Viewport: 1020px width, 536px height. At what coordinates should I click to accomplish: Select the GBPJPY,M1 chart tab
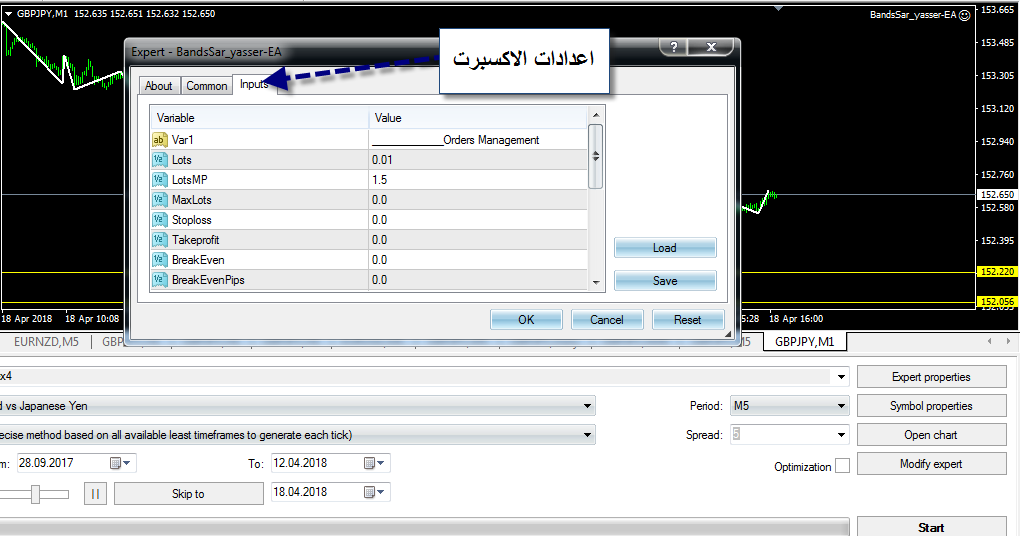(x=805, y=342)
